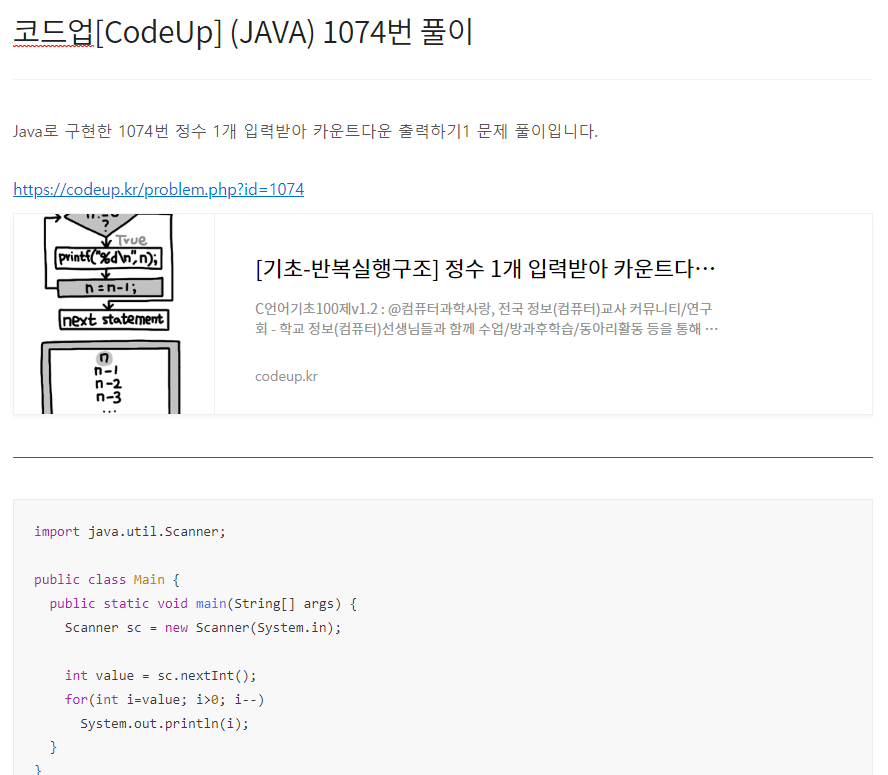This screenshot has width=888, height=775.
Task: Click the flowchart preview thumbnail image
Action: point(114,314)
